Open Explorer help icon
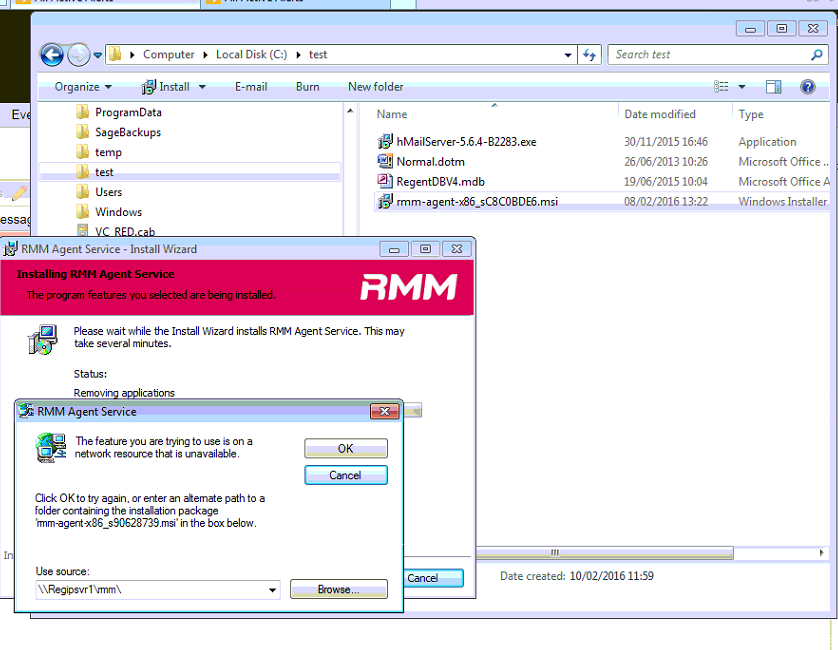838x650 pixels. [808, 87]
